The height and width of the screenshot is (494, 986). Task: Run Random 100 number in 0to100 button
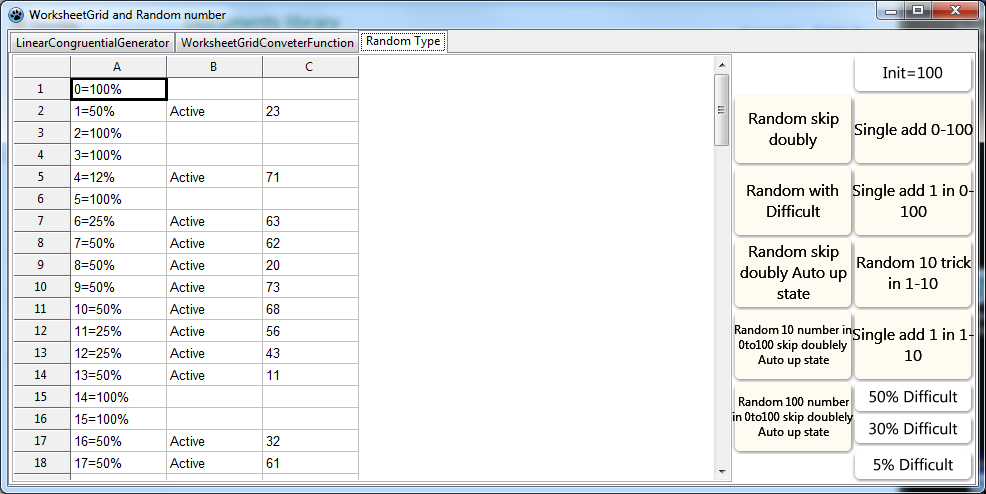tap(793, 417)
